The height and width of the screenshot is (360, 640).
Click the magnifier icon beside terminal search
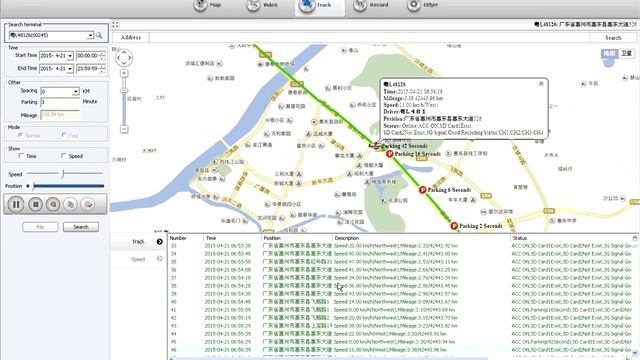[99, 36]
